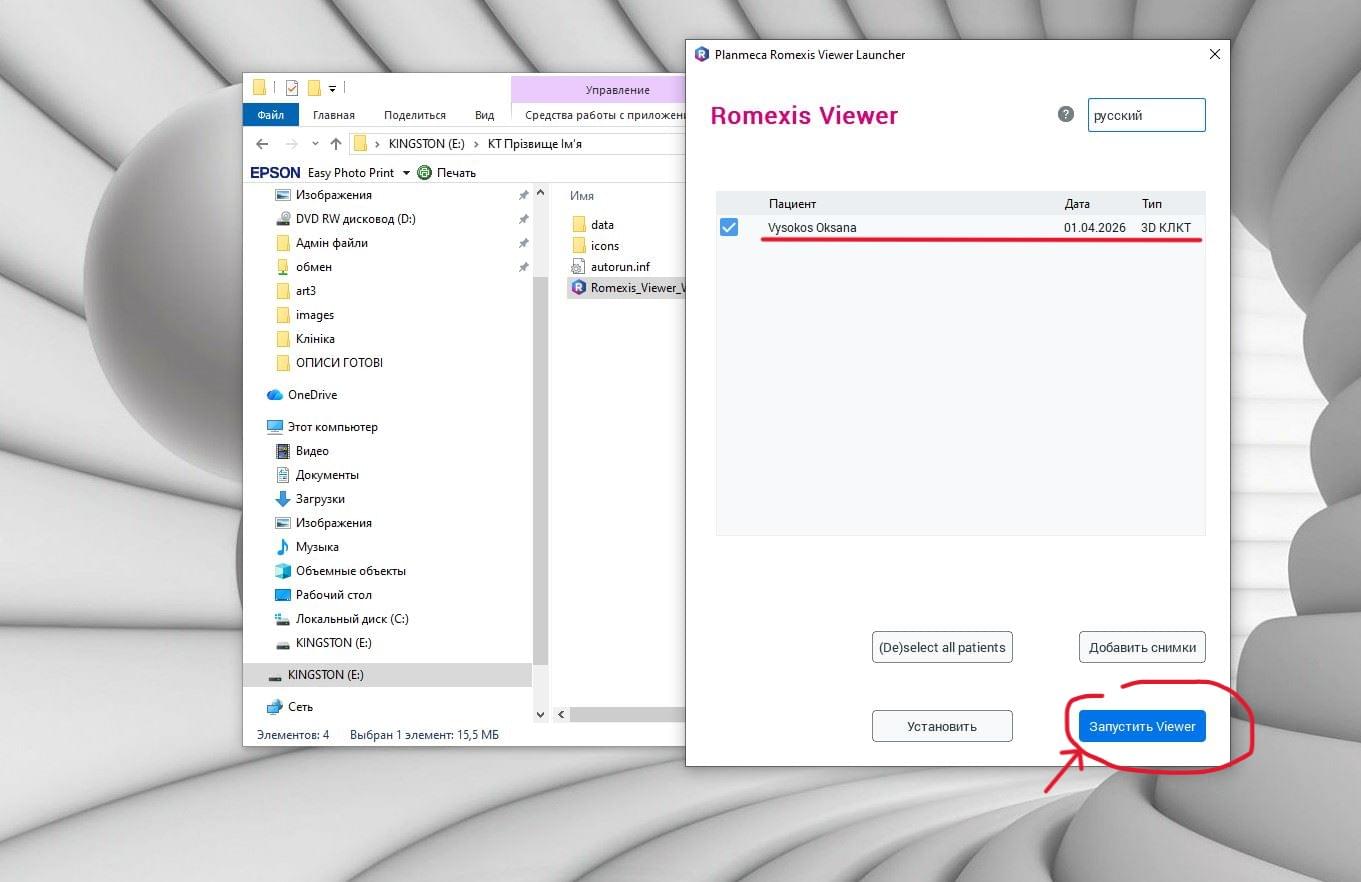Click the Up directory arrow
1361x882 pixels.
point(336,144)
